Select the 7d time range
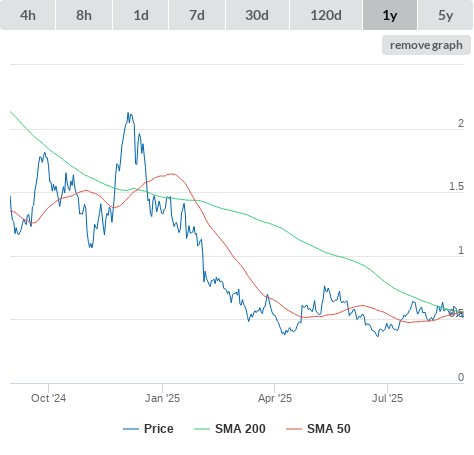474x455 pixels. point(197,15)
